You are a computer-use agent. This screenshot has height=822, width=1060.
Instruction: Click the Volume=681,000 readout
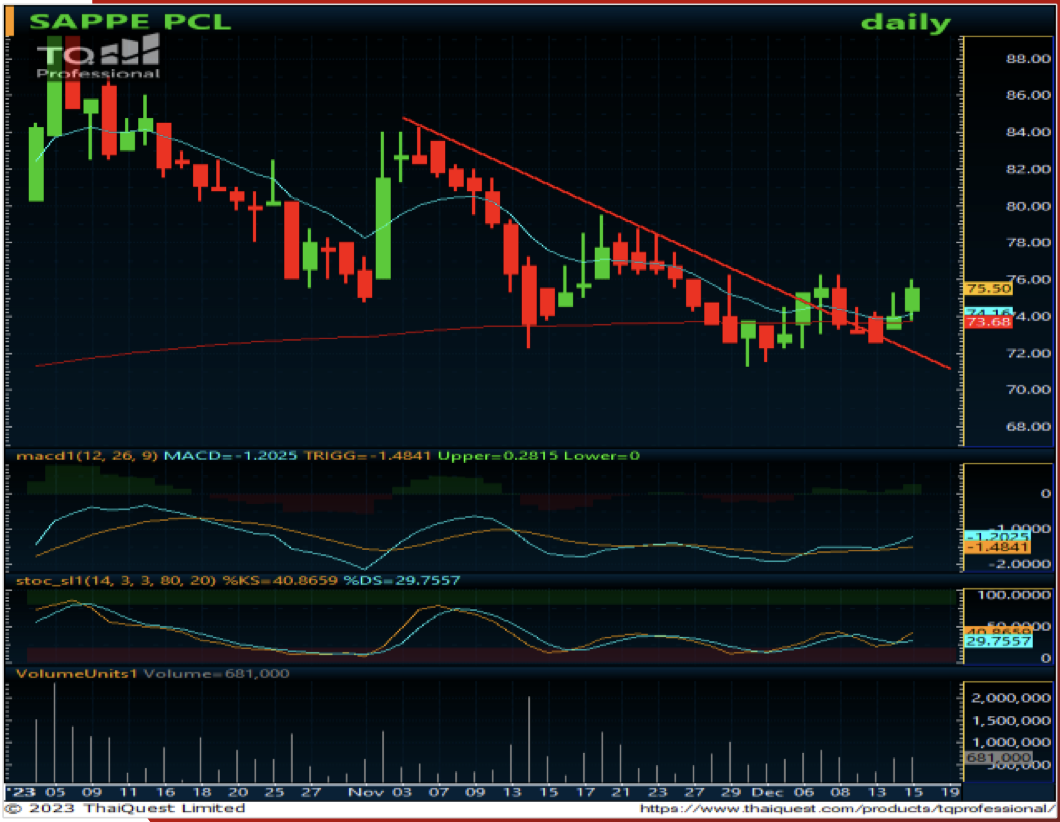point(216,674)
